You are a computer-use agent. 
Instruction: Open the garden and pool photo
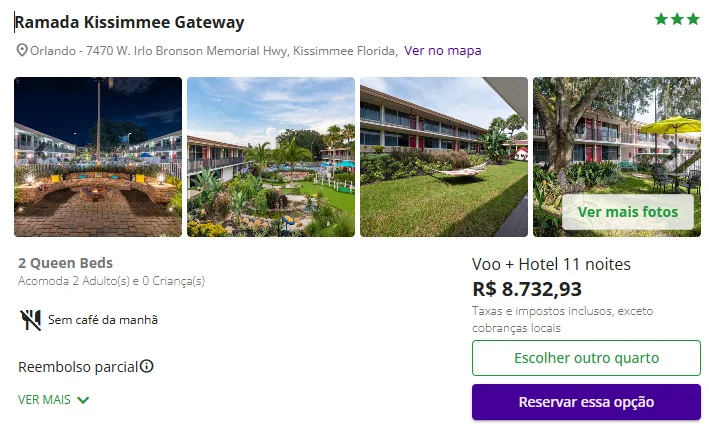click(271, 157)
